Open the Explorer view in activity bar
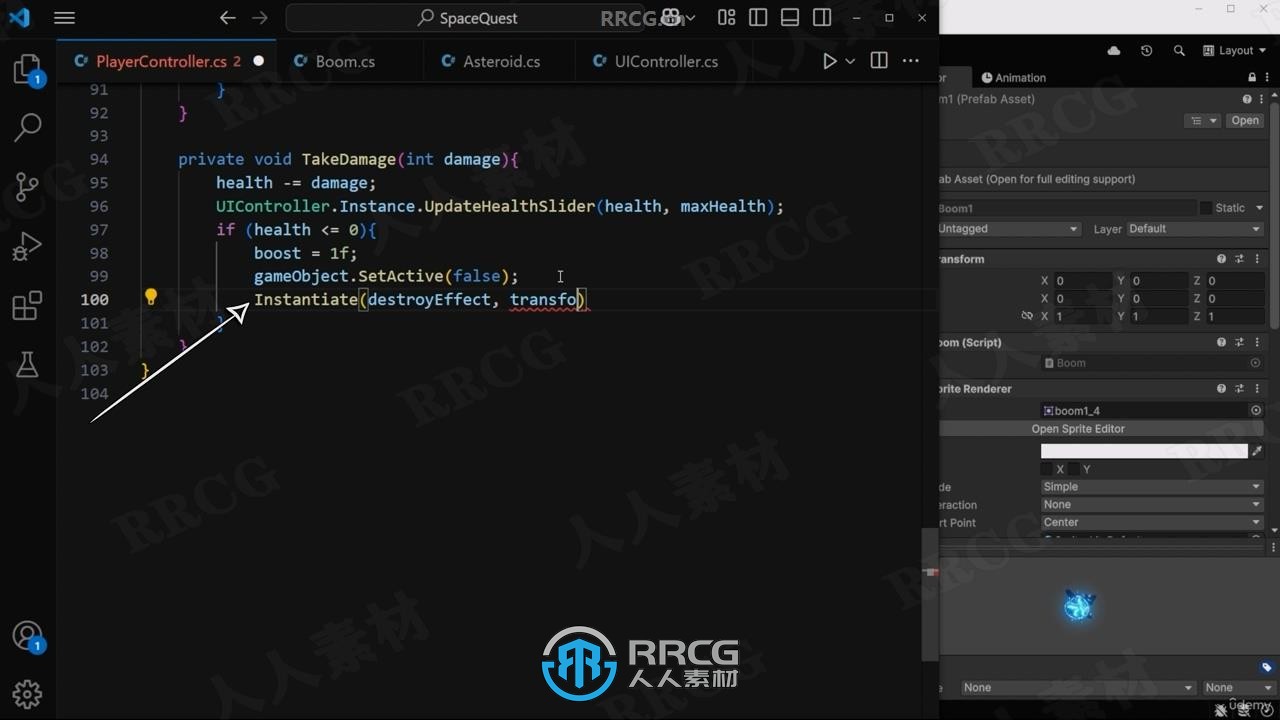 [28, 69]
